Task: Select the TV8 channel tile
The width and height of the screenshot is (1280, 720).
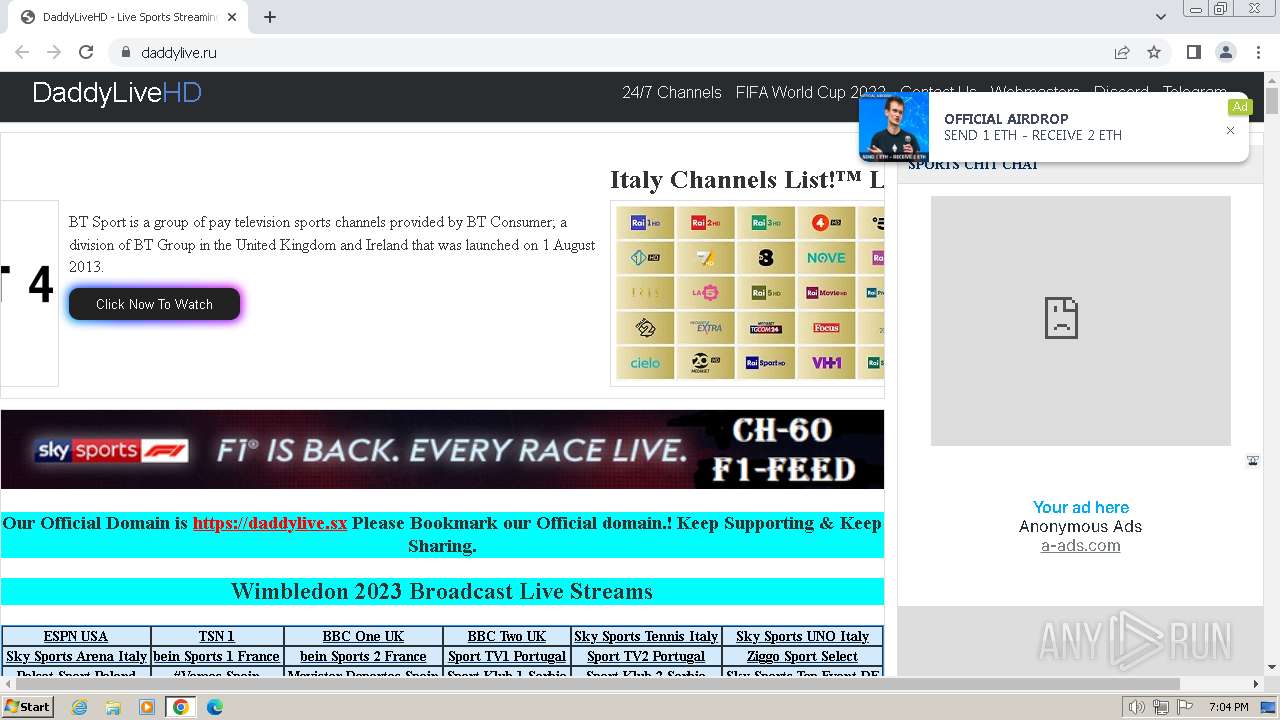Action: coord(765,258)
